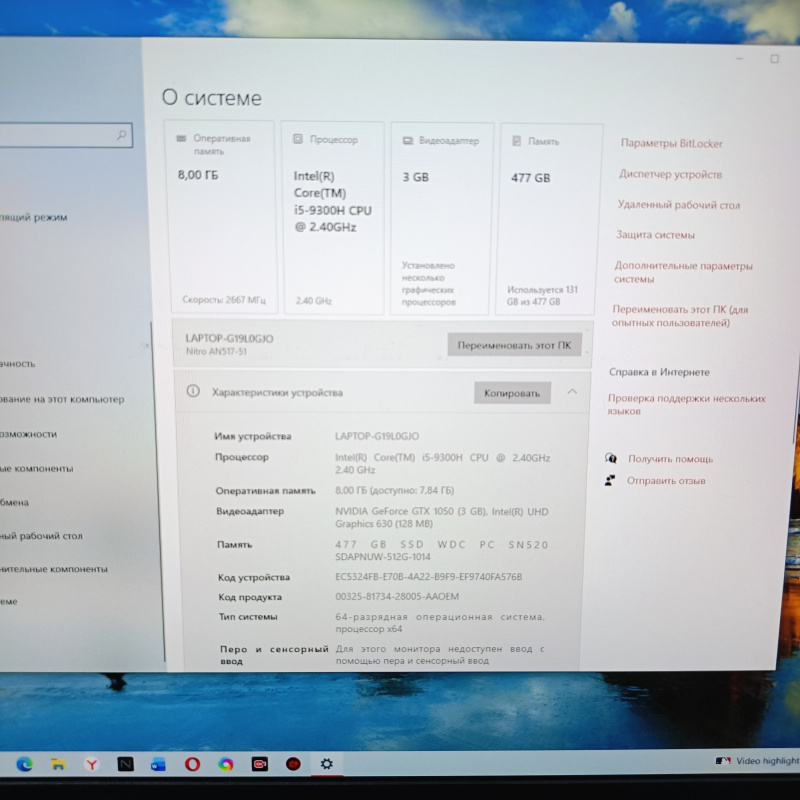Select the sidebar item ending in 'ящий режим'
Image resolution: width=800 pixels, height=800 pixels.
point(33,217)
